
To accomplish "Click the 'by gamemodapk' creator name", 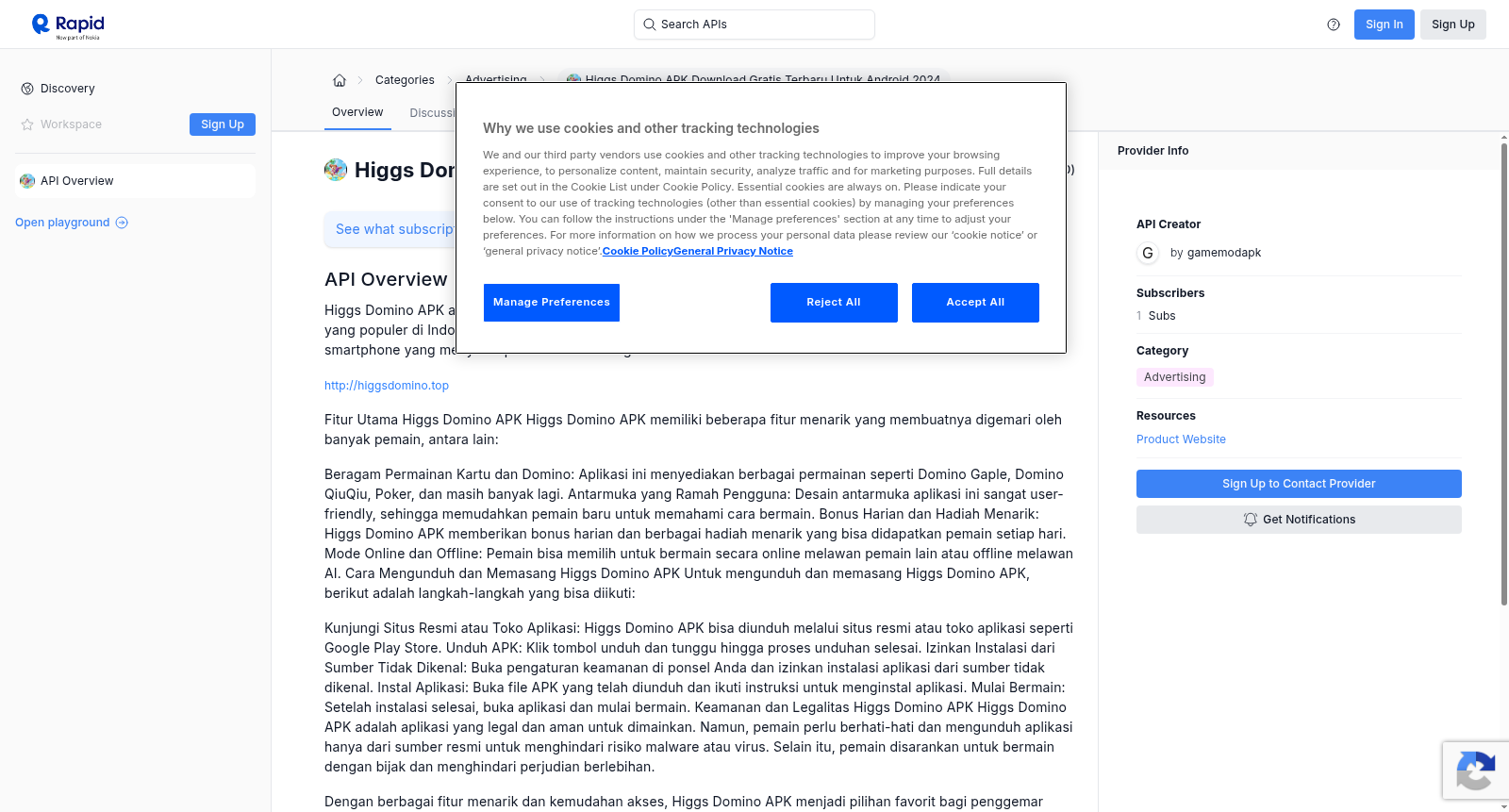I will coord(1215,253).
